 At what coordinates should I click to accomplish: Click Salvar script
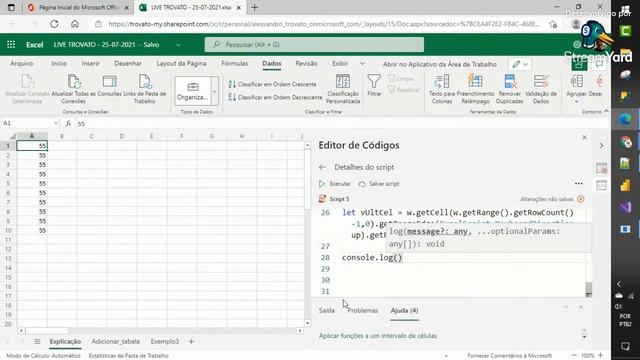379,184
